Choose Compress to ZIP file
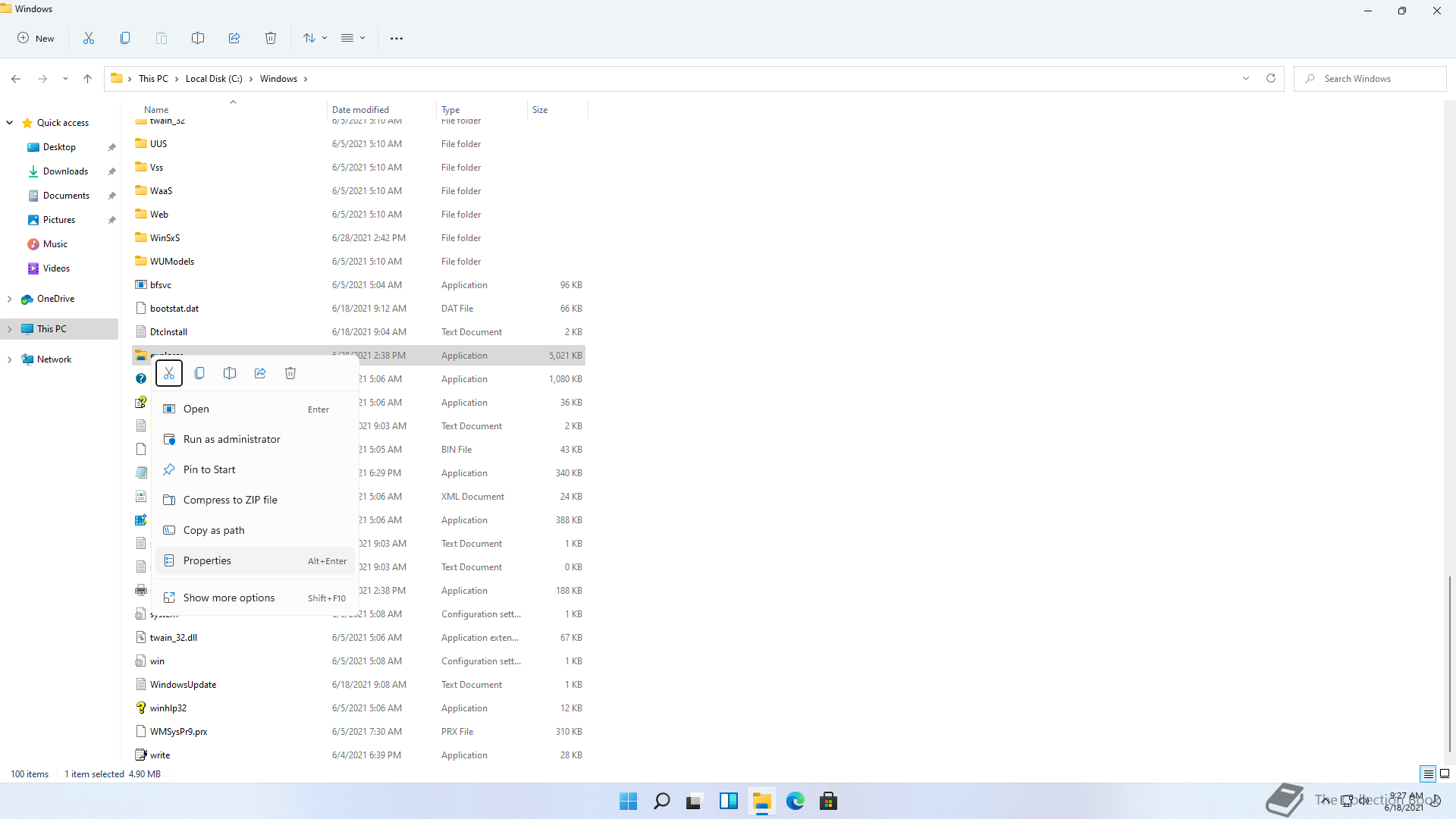Viewport: 1456px width, 819px height. [255, 500]
